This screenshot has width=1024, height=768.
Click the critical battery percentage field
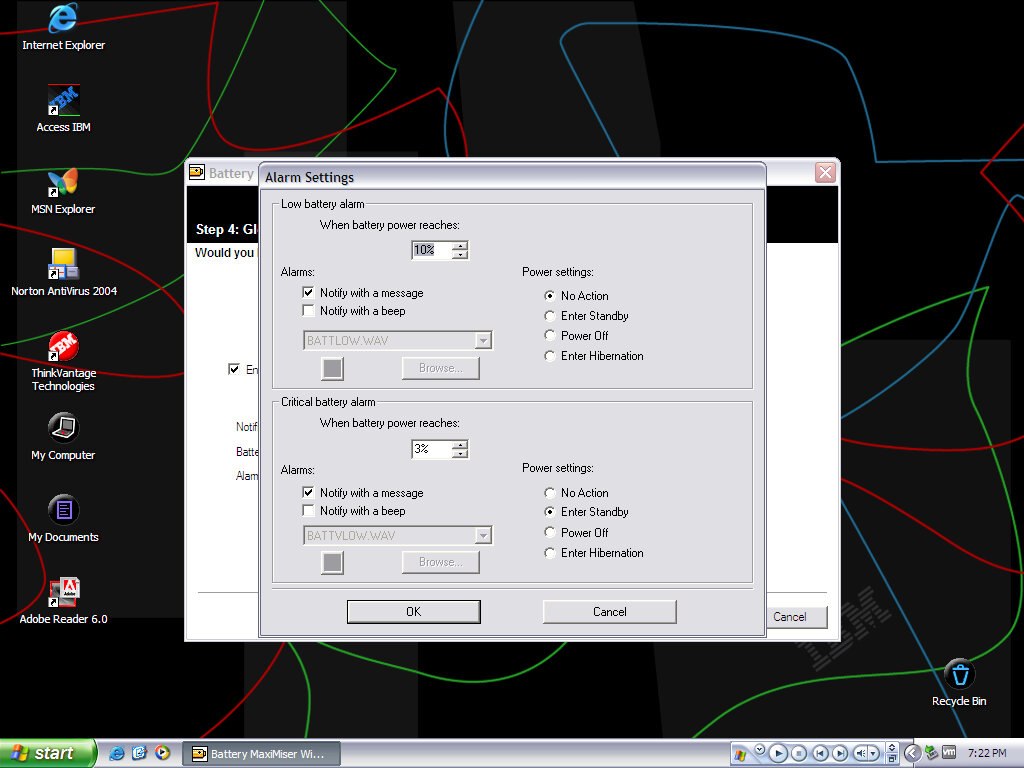point(430,450)
